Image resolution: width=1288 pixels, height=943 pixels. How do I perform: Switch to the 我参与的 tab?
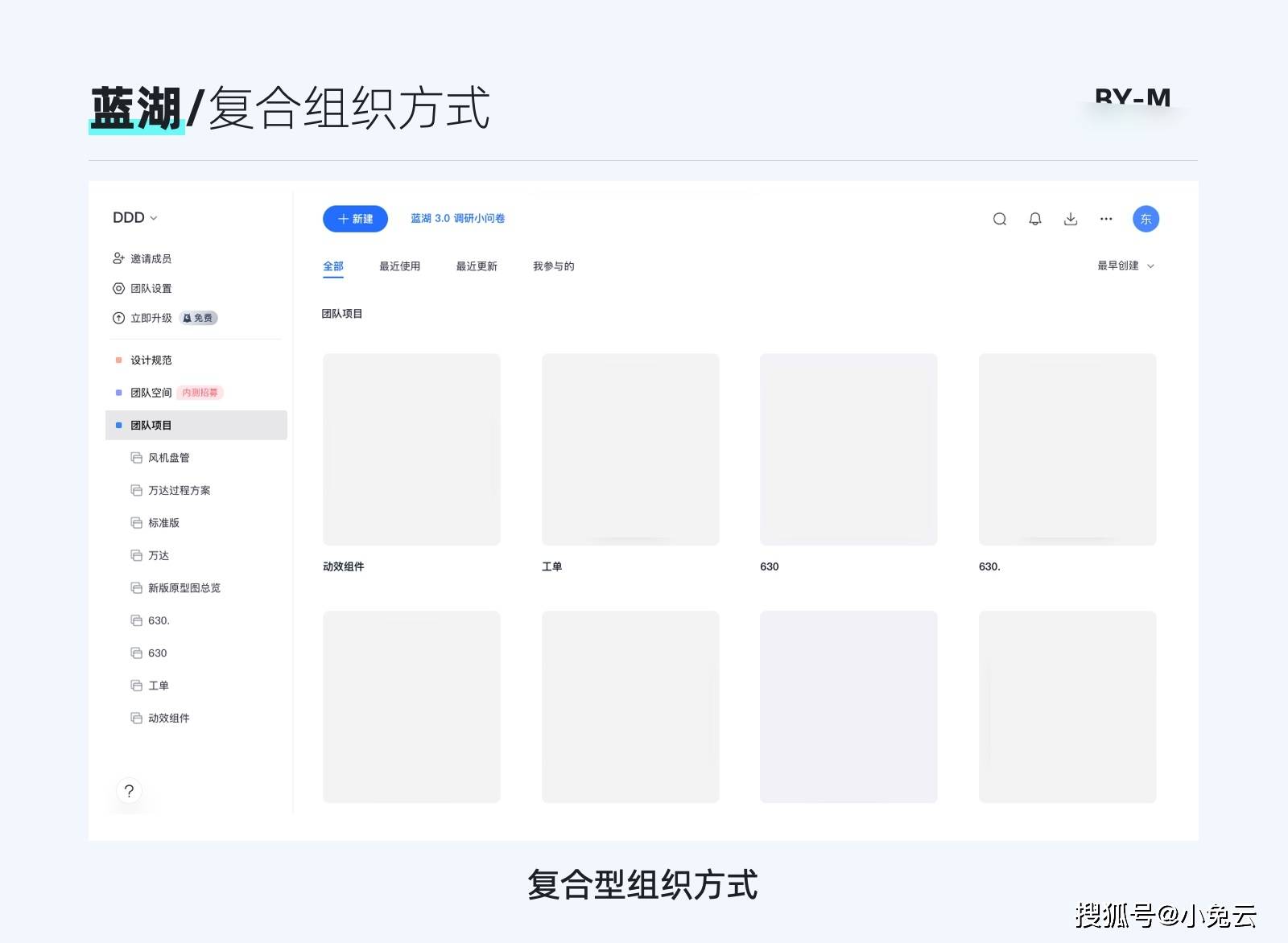pyautogui.click(x=553, y=266)
